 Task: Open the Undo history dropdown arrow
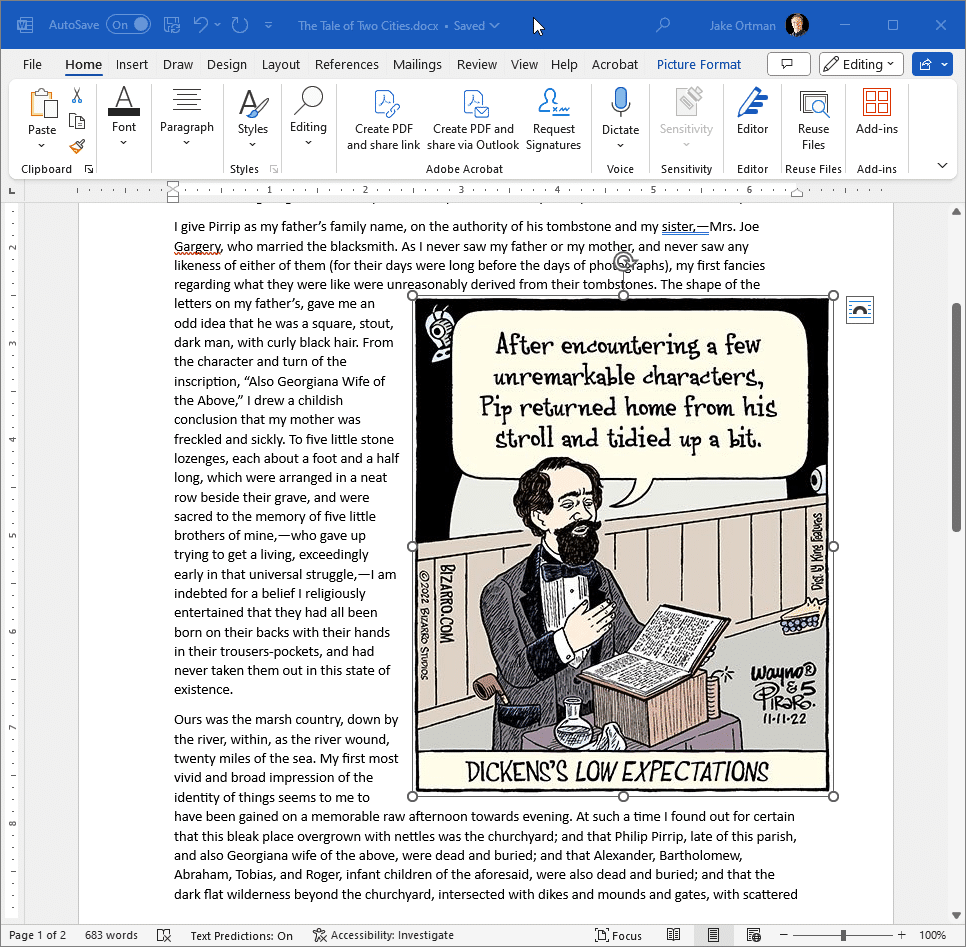(217, 25)
